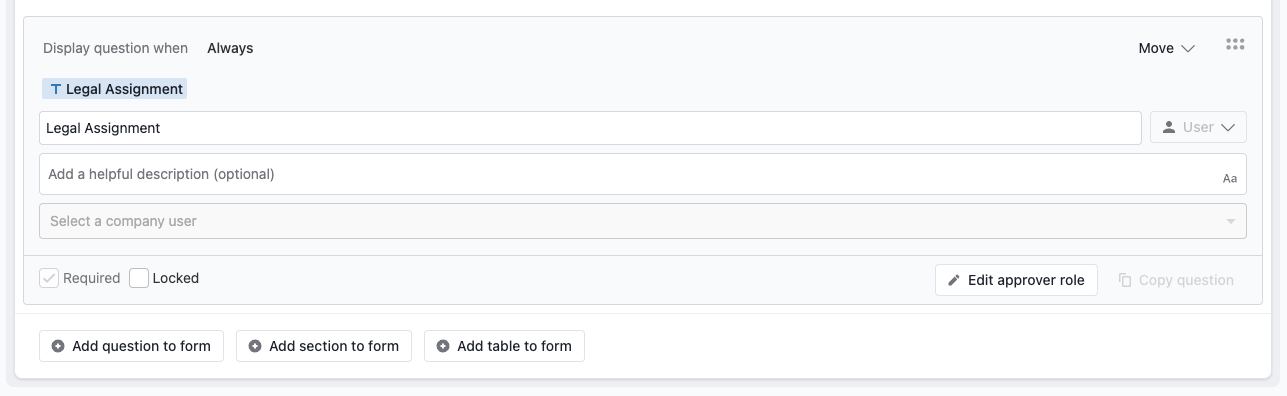
Task: Click the pencil icon on Edit approver role
Action: click(954, 280)
